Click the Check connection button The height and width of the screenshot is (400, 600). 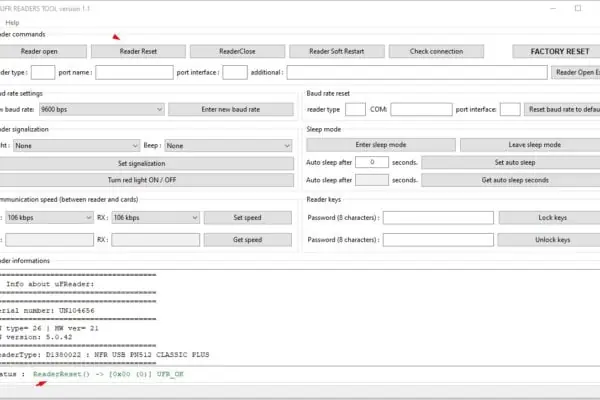[x=436, y=51]
